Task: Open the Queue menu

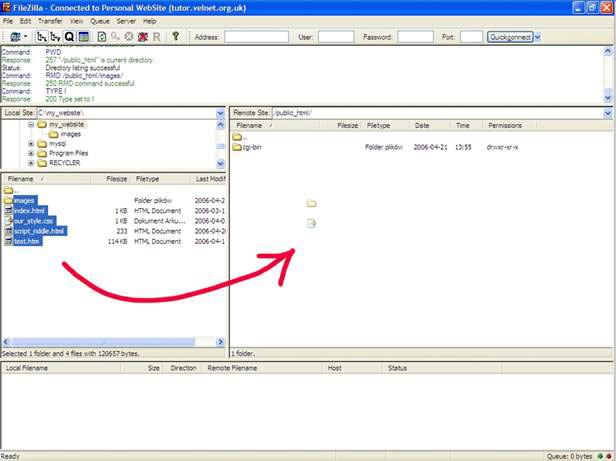Action: [x=100, y=21]
